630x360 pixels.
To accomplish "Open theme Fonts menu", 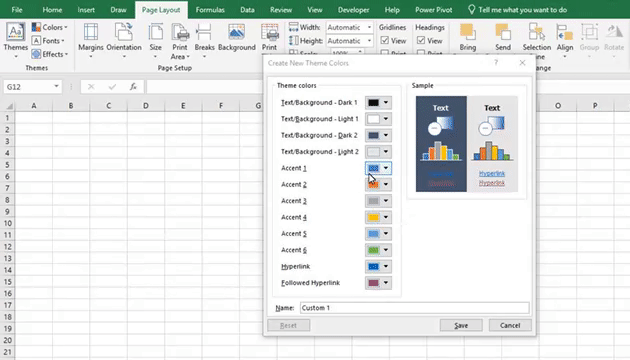I will coord(48,41).
